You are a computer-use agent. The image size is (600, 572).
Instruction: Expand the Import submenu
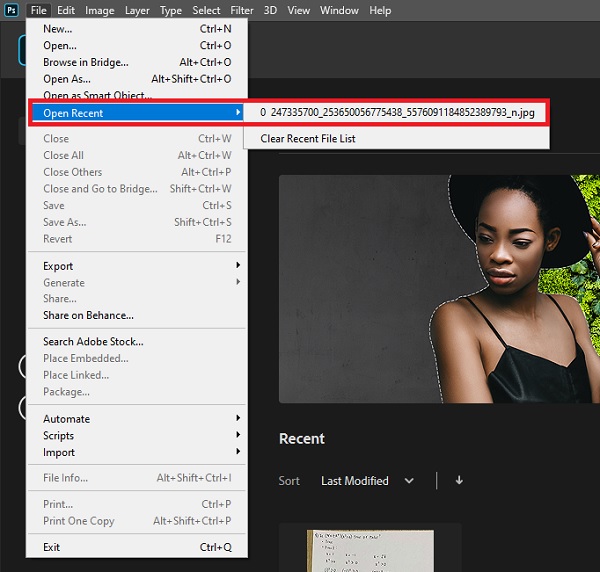137,453
